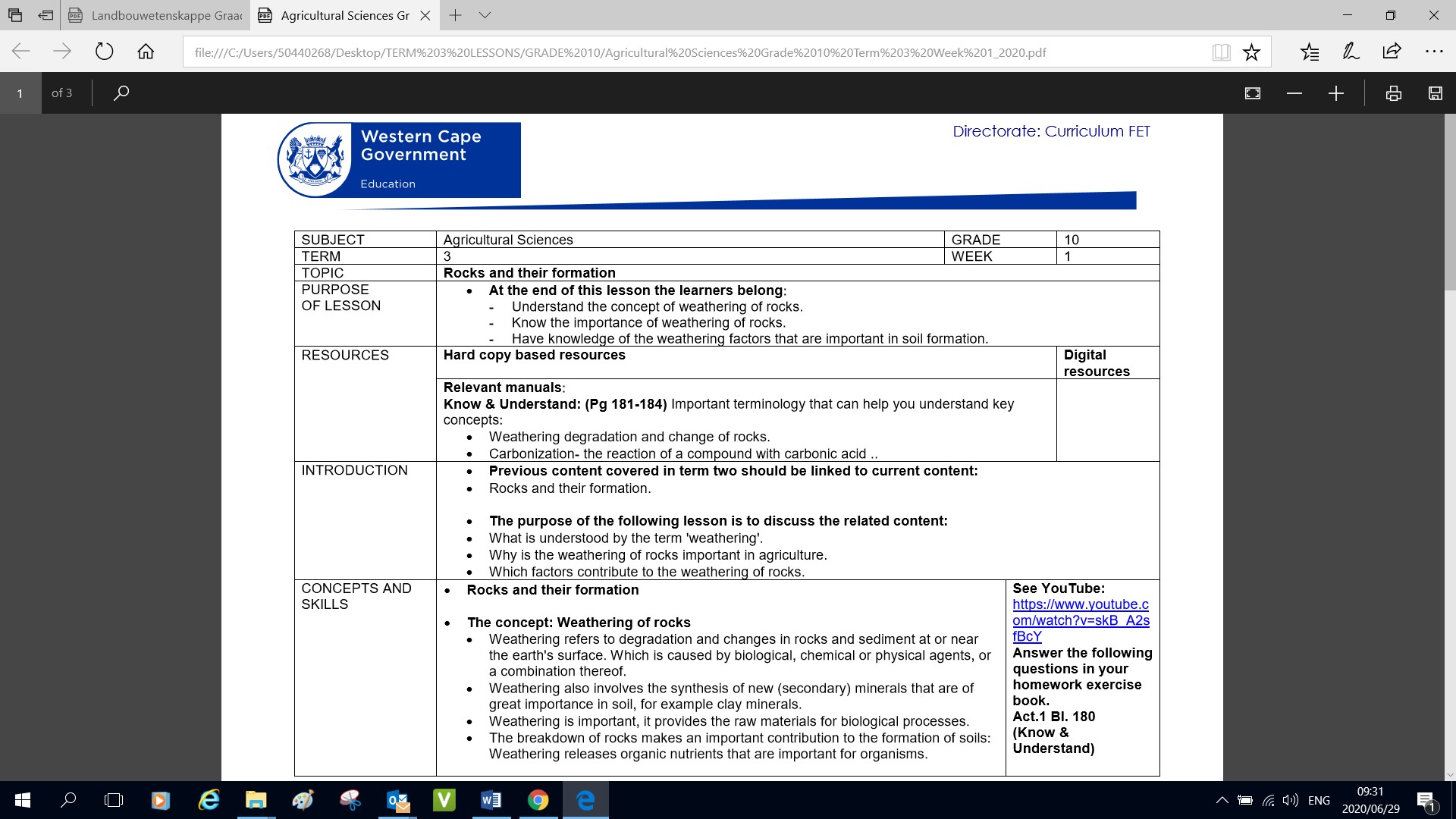Open the Windows Start menu
Screen dimensions: 1456x819
(22, 800)
